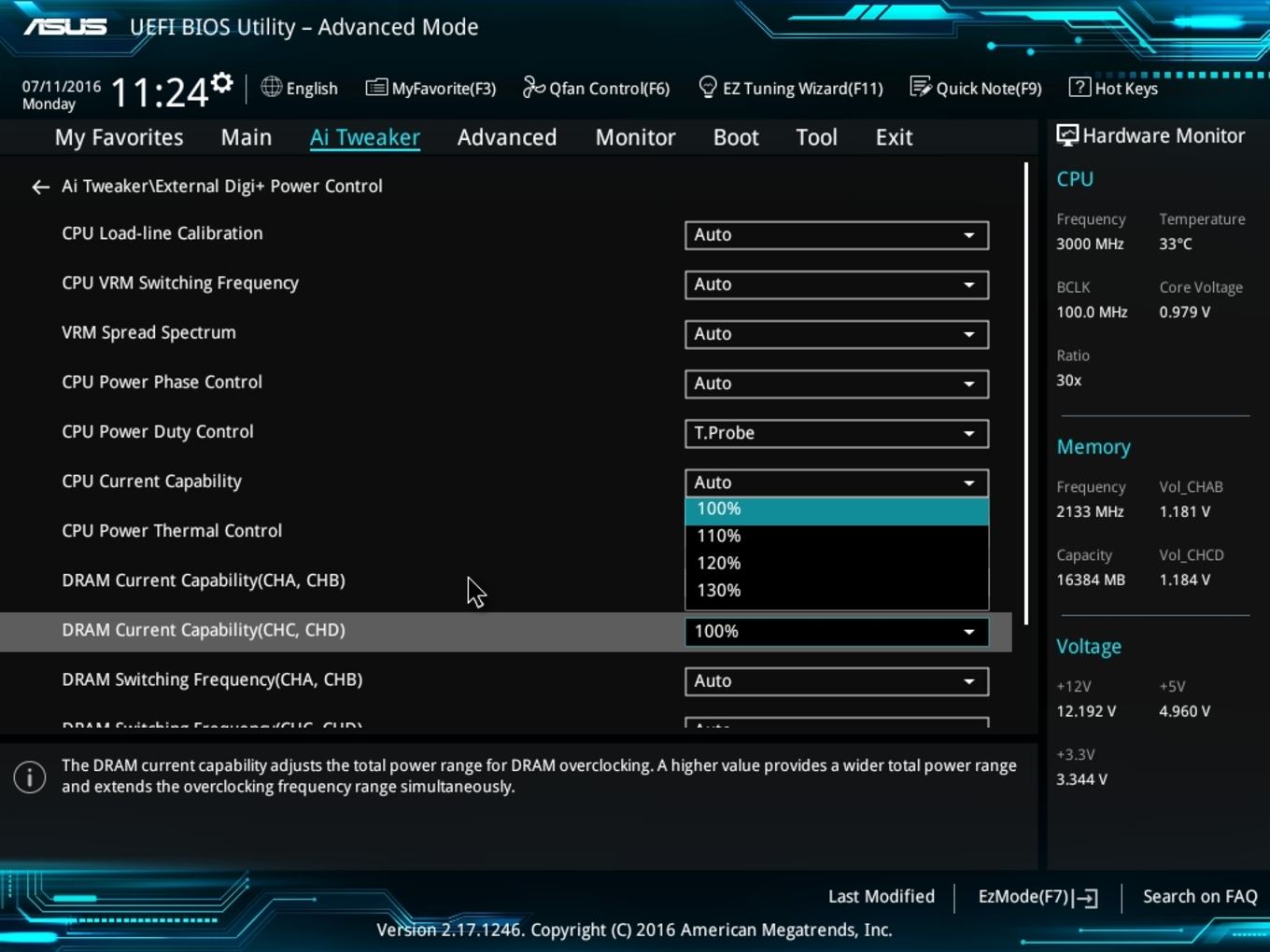Open the Monitor tab
This screenshot has width=1270, height=952.
coord(635,137)
